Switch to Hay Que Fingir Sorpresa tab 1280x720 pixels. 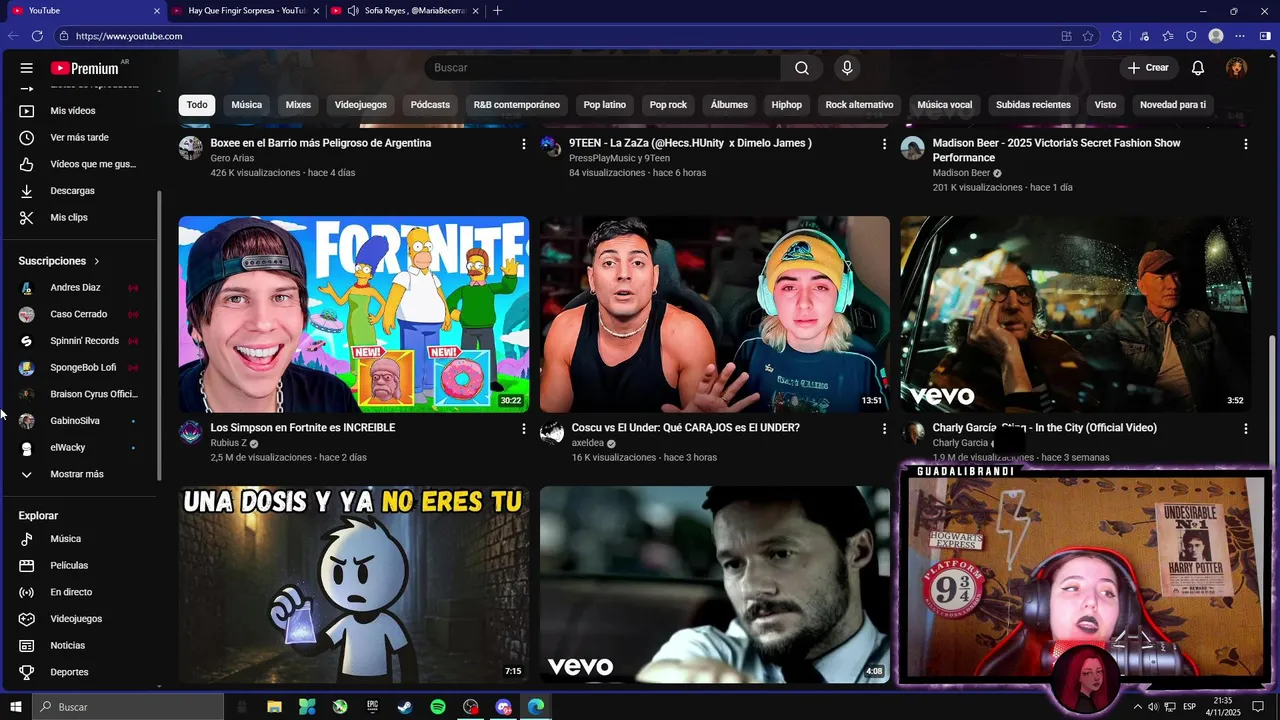click(247, 11)
